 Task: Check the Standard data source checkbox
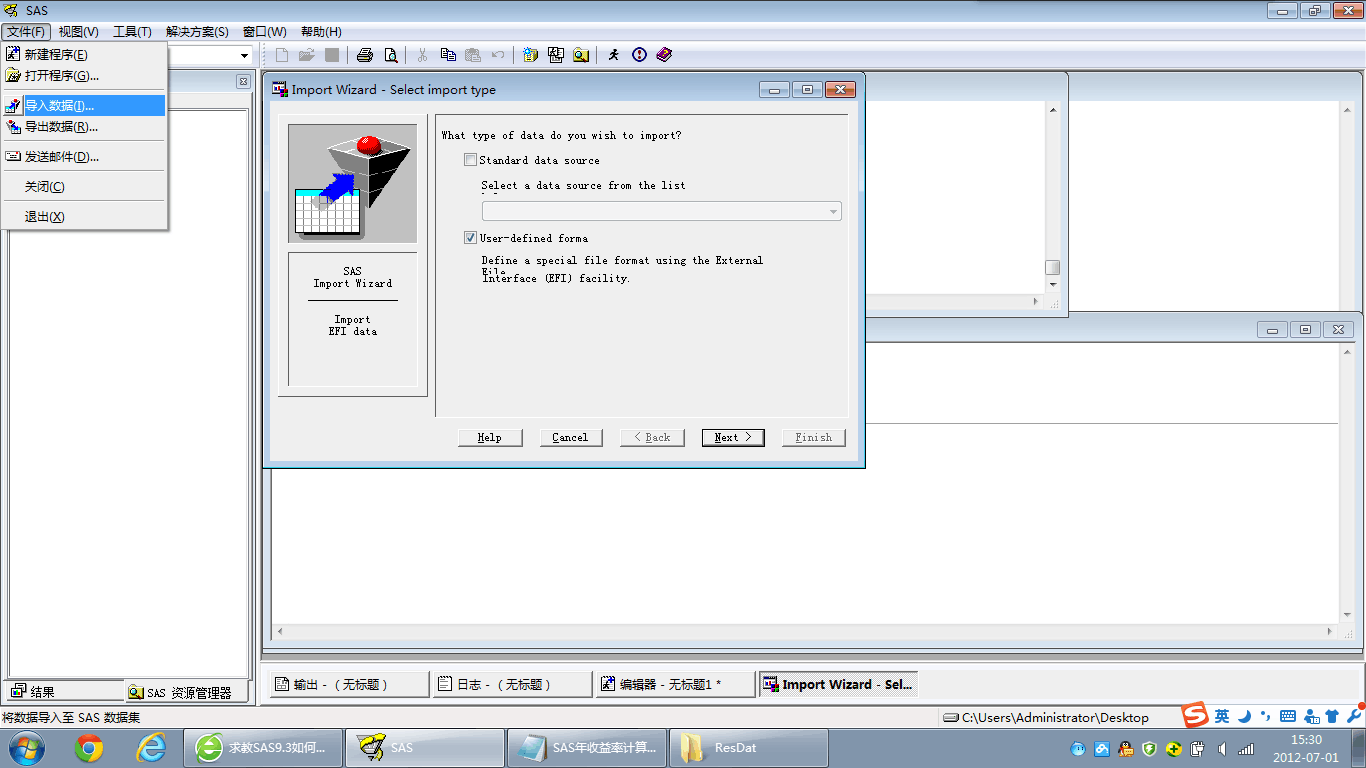click(471, 160)
